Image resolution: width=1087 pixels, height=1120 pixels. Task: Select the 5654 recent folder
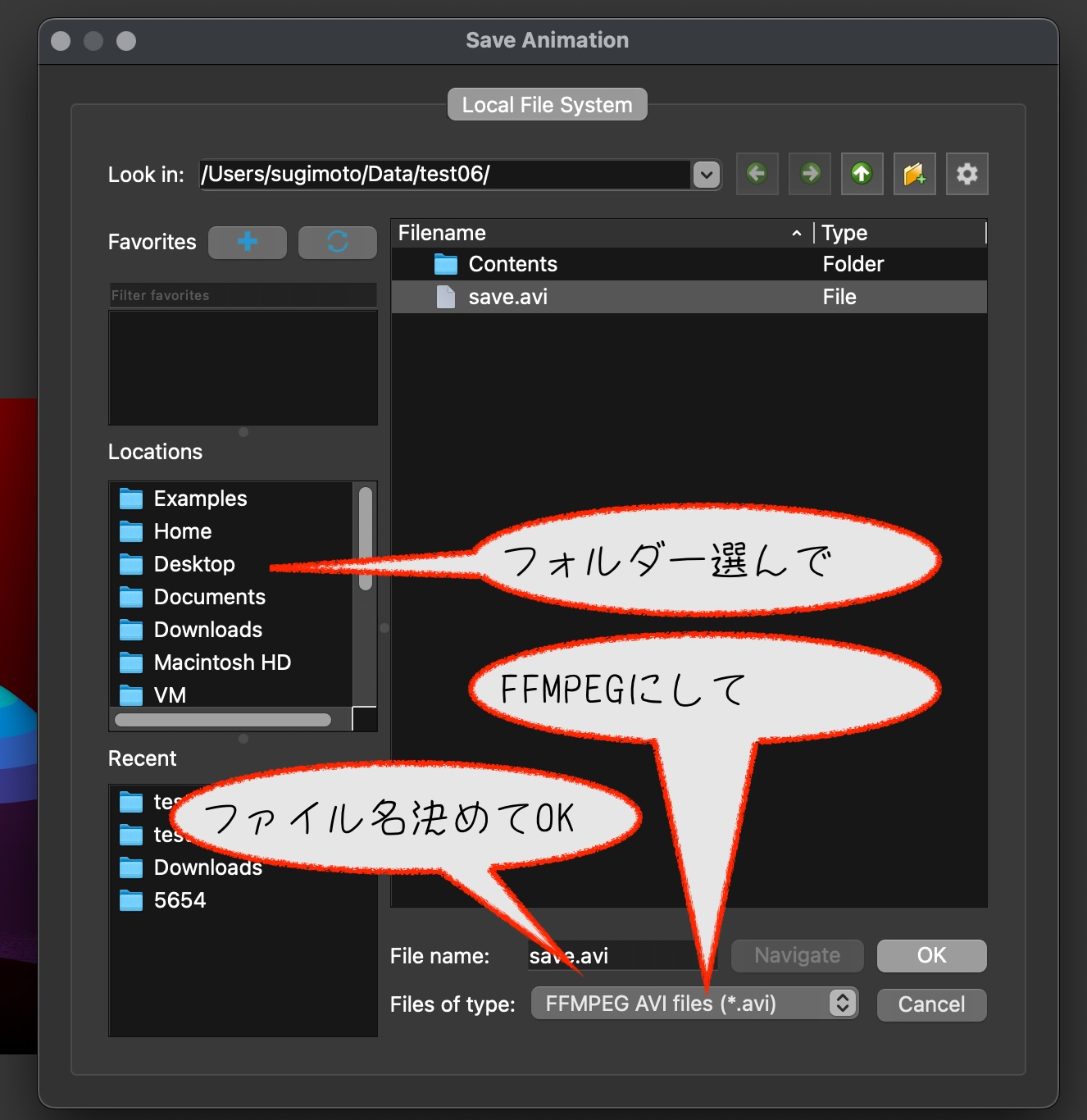(x=180, y=900)
